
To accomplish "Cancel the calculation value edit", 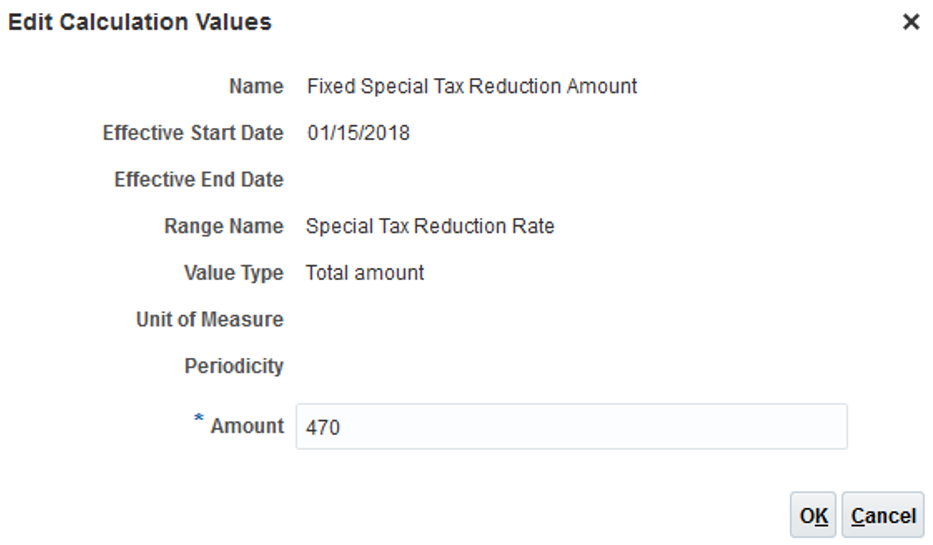I will (x=883, y=516).
